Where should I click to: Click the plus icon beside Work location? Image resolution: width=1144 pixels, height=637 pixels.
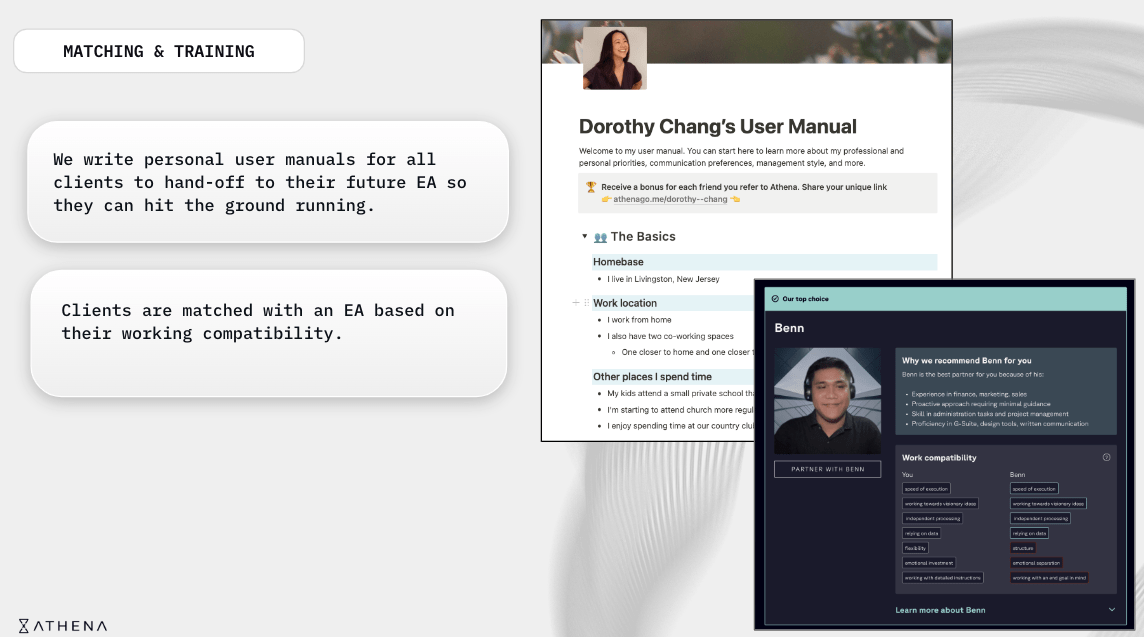574,303
